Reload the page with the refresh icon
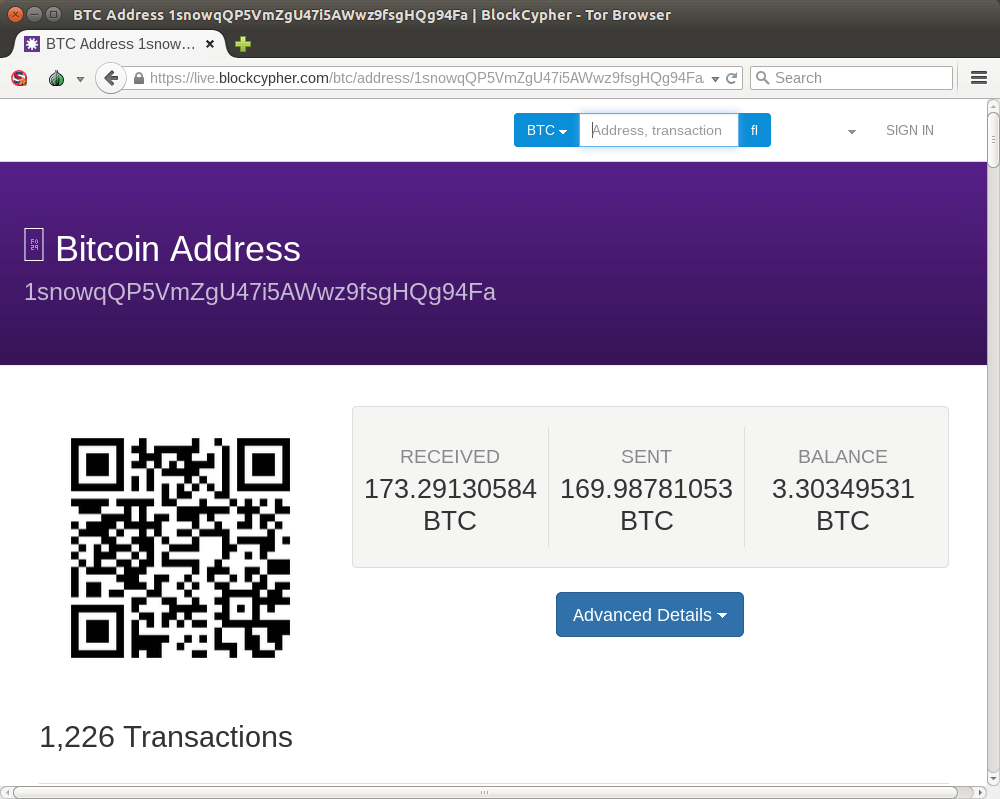This screenshot has width=1000, height=799. (732, 78)
